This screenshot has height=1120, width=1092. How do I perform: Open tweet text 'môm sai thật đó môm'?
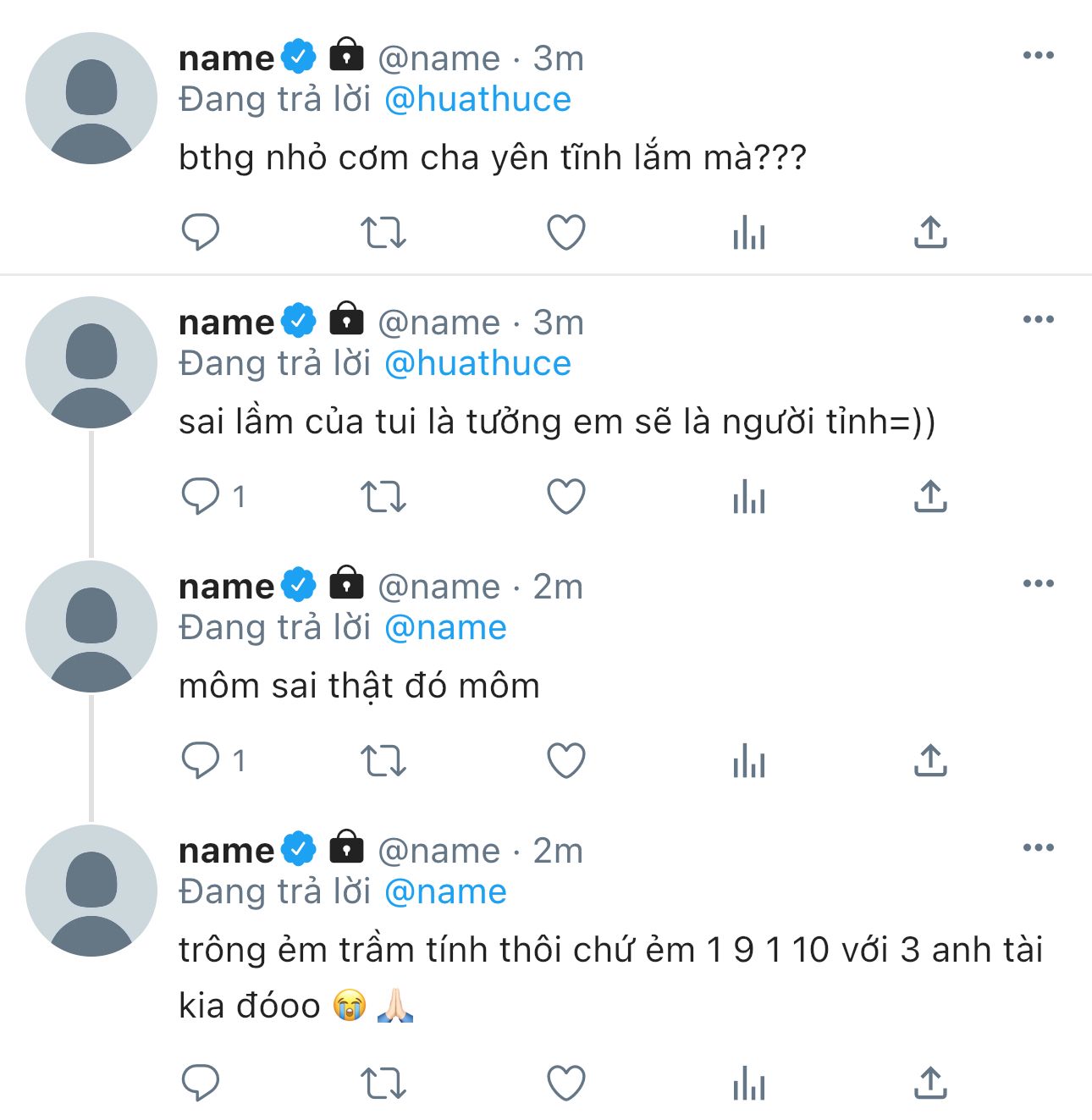pos(359,686)
